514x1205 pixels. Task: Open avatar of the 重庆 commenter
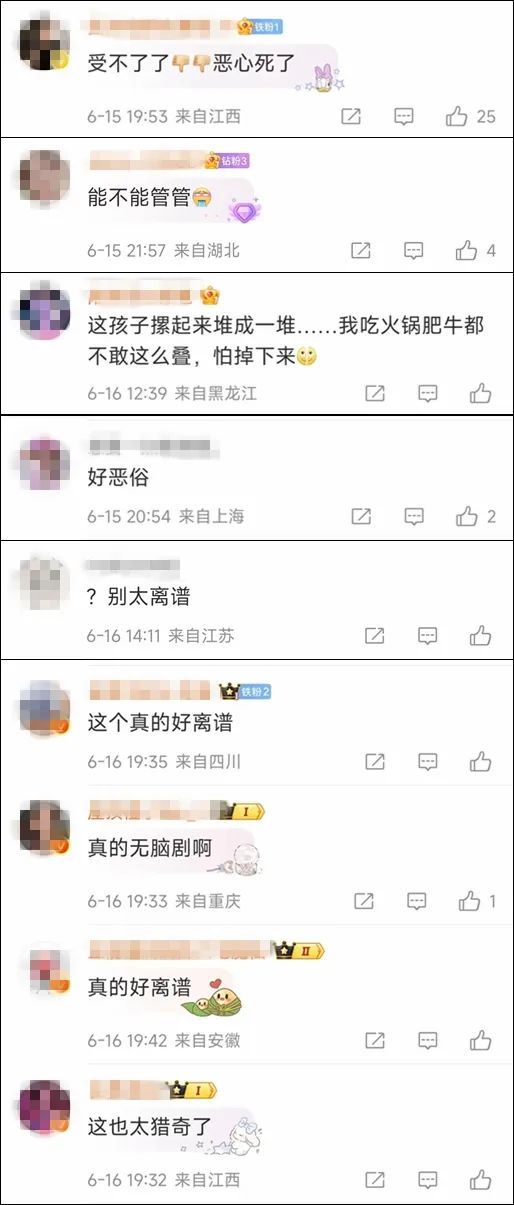pos(44,825)
